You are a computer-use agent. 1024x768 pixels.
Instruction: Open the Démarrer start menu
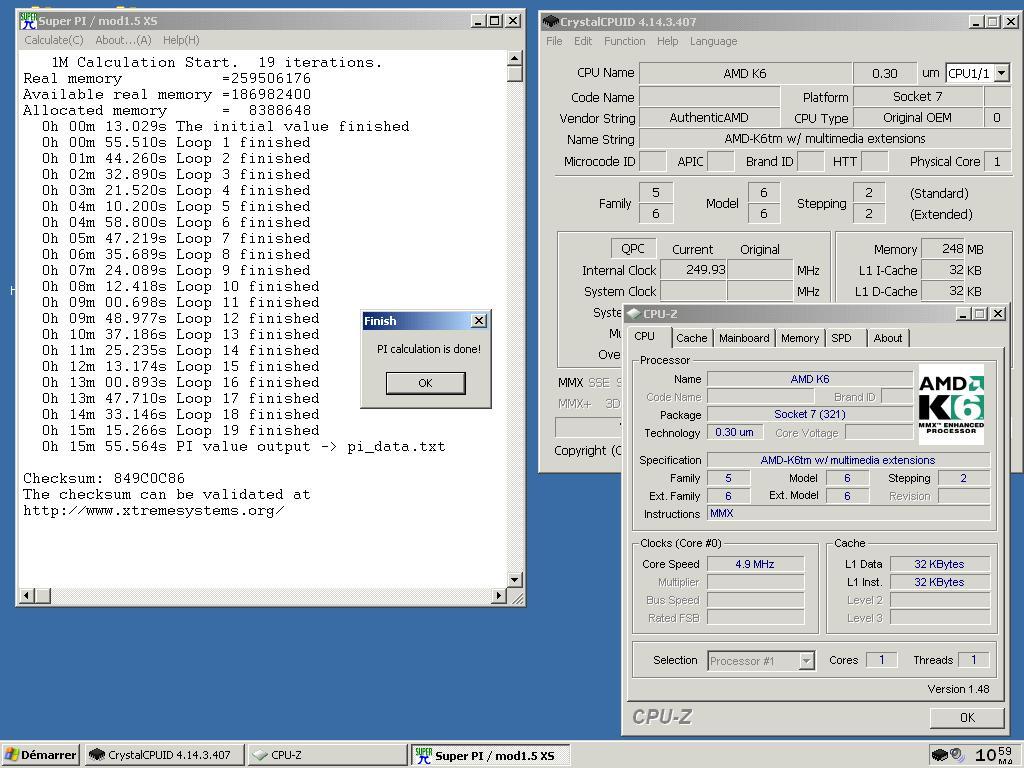click(x=40, y=755)
